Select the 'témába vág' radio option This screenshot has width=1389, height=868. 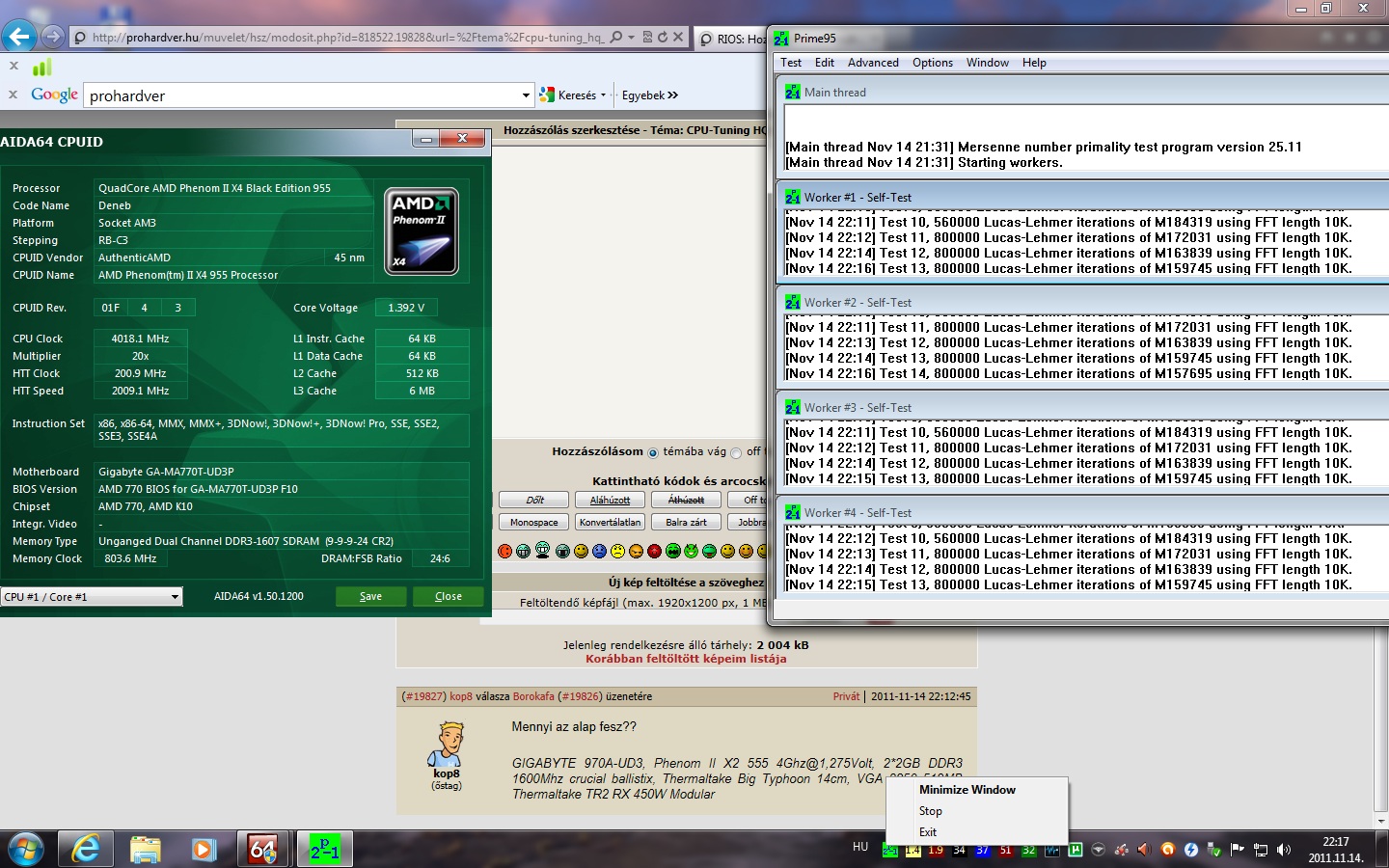click(653, 452)
